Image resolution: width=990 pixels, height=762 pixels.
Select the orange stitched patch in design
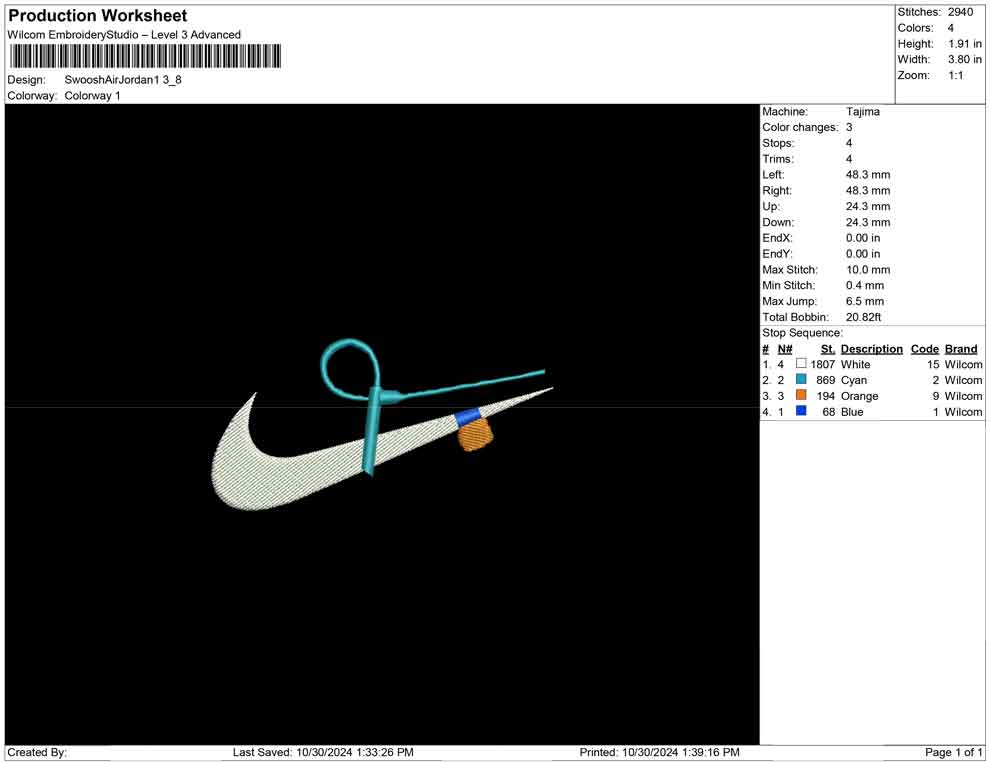coord(475,435)
